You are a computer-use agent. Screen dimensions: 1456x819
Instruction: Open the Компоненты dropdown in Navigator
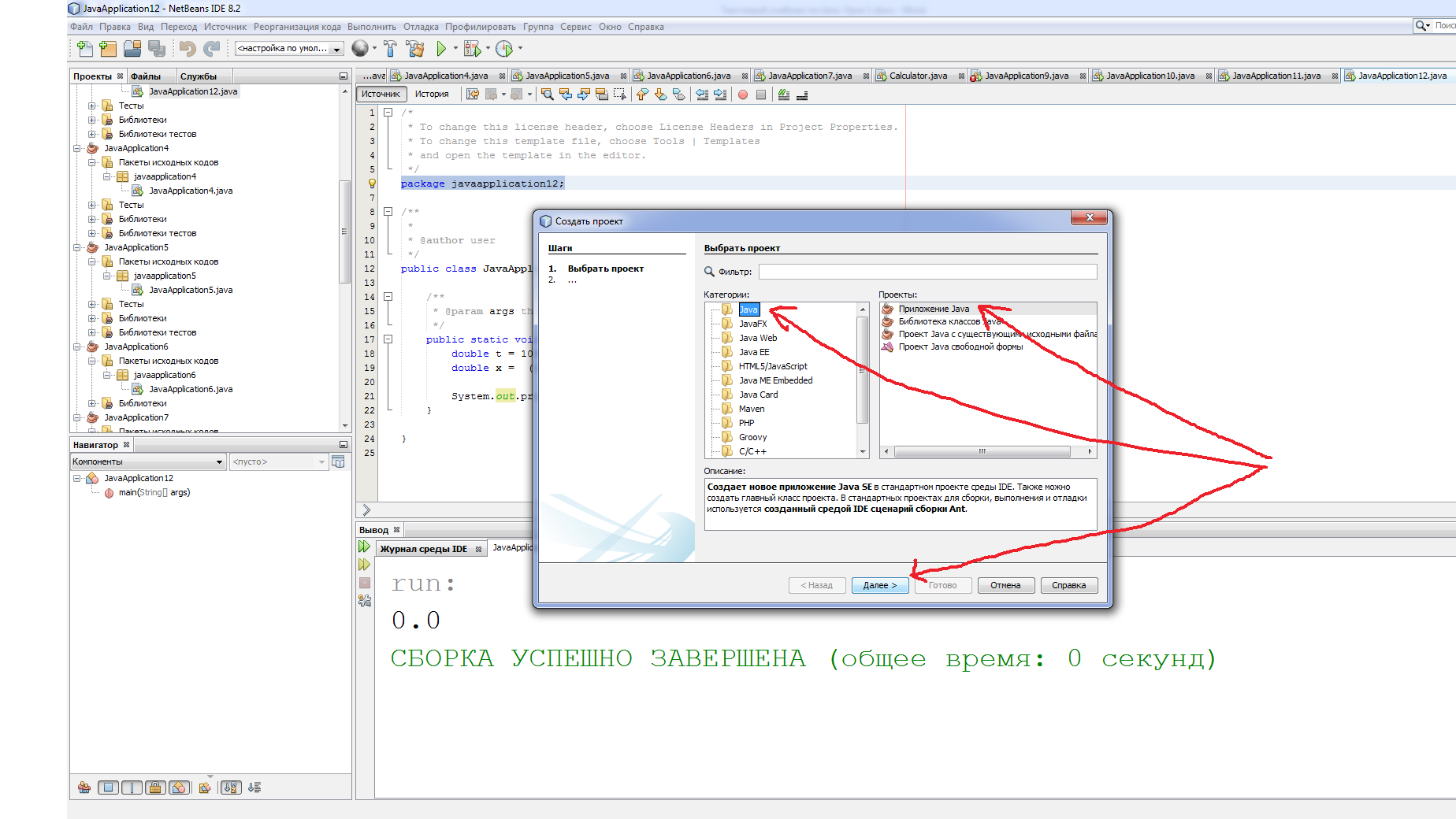pyautogui.click(x=148, y=462)
